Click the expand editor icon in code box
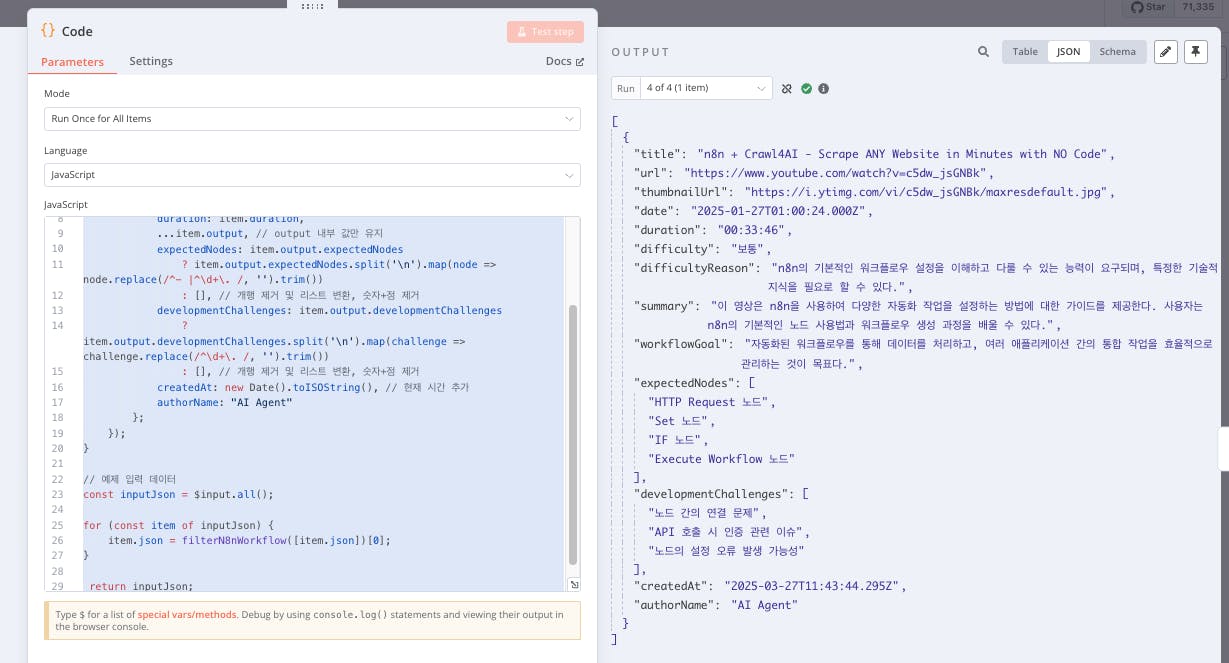 click(x=574, y=585)
